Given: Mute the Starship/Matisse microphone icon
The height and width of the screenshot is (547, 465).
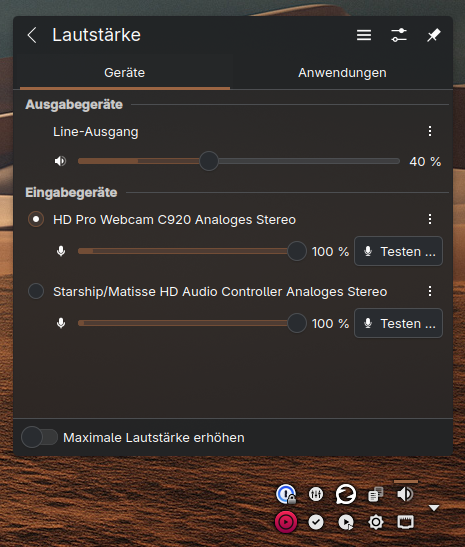Looking at the screenshot, I should [x=61, y=323].
